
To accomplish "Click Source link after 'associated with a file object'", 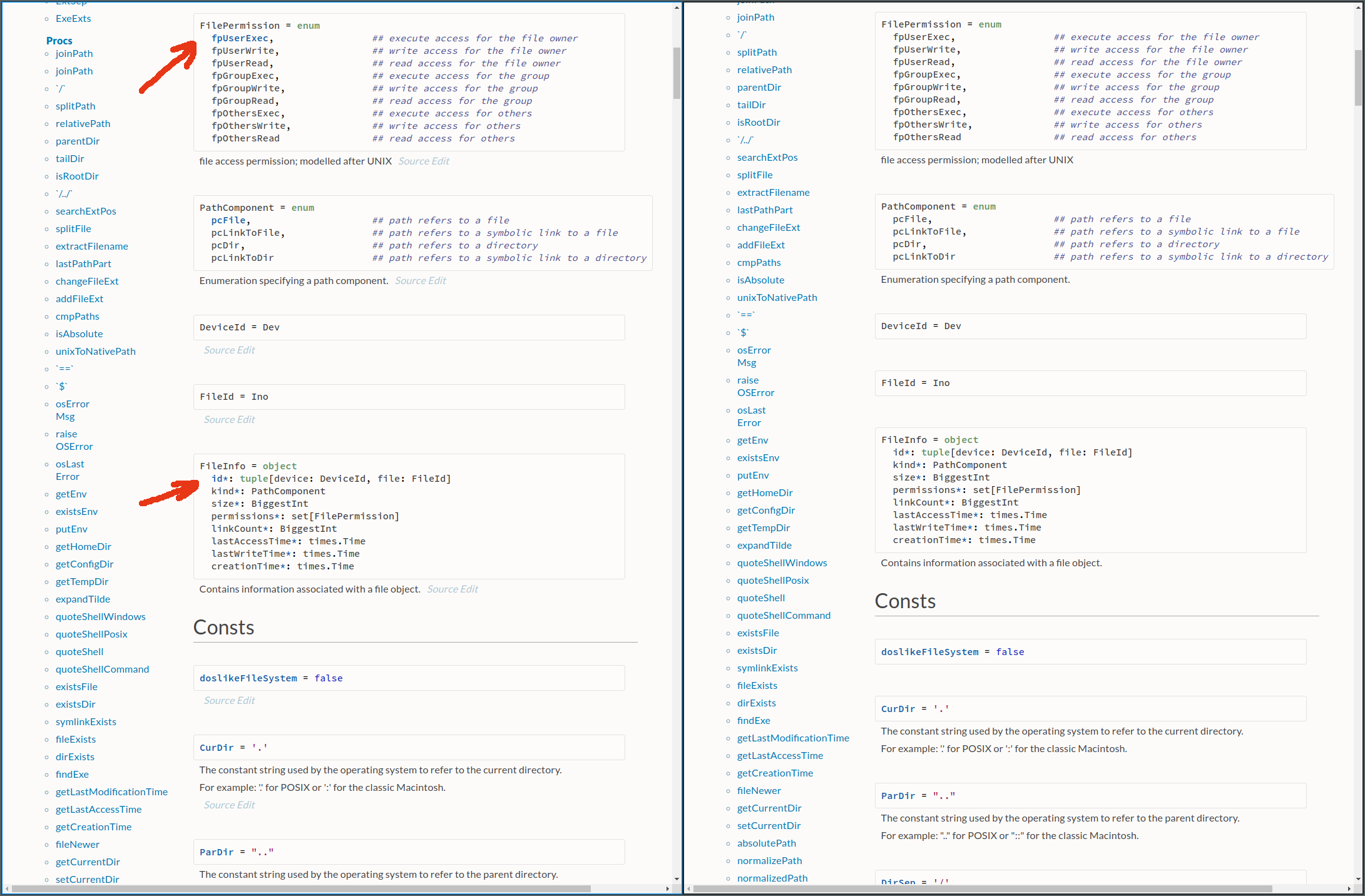I will pos(442,589).
